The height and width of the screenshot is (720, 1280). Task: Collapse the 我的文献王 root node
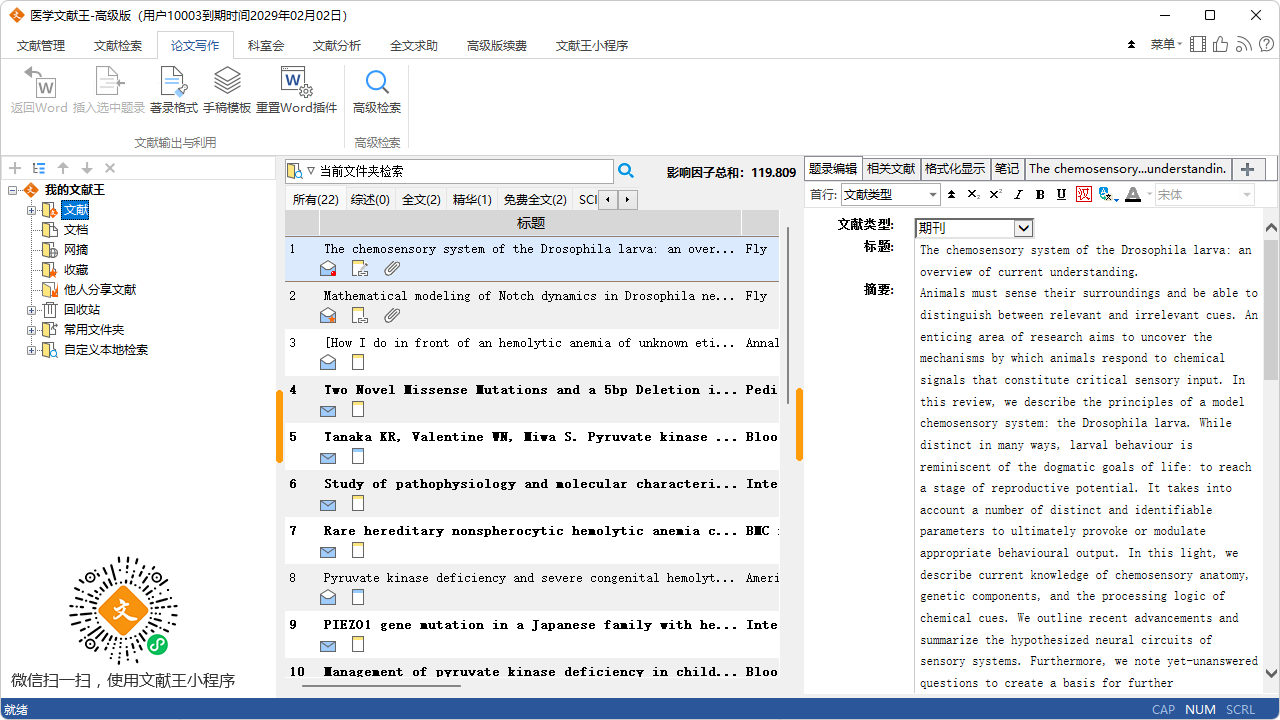click(x=12, y=190)
